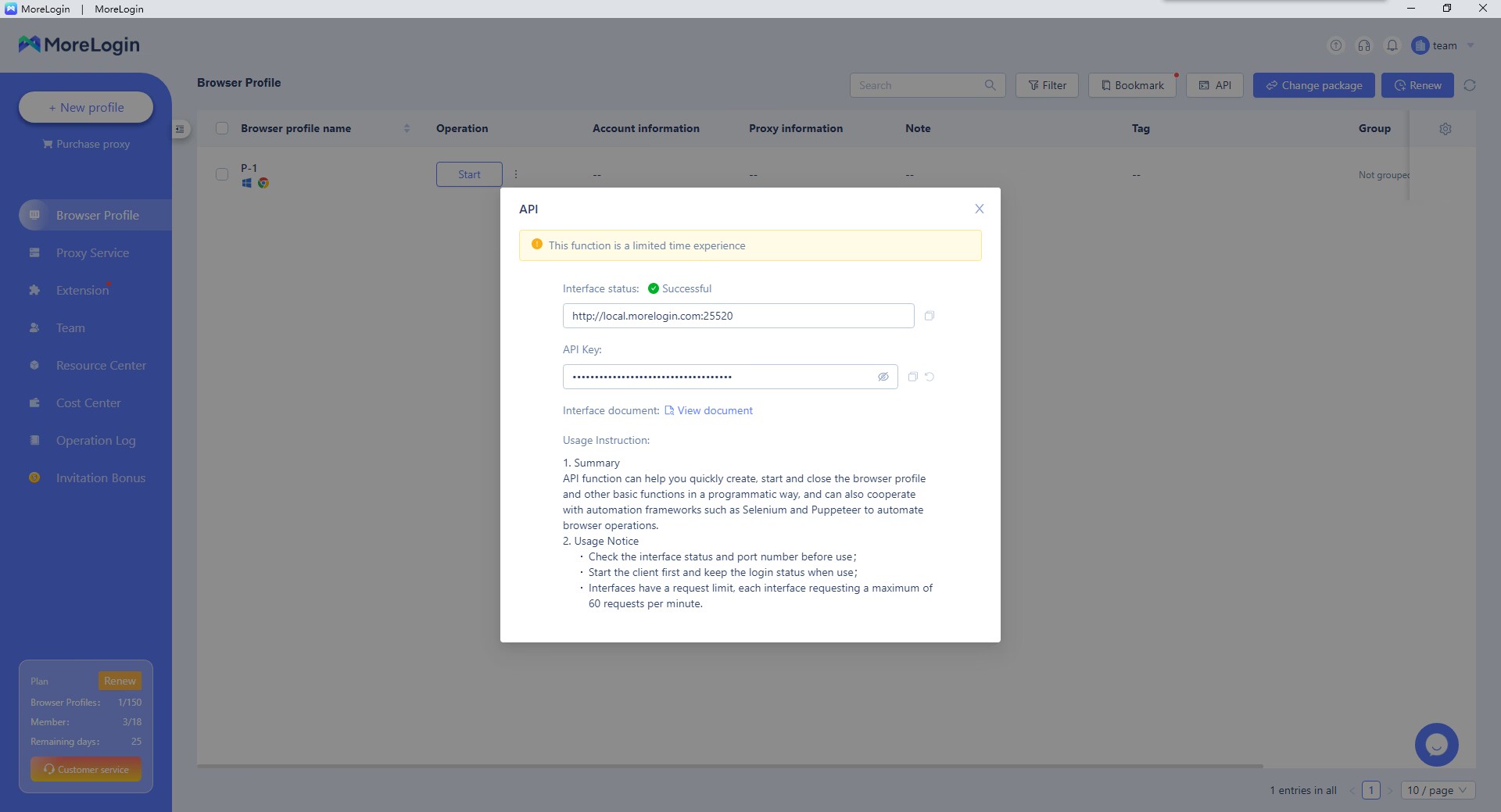Expand the 10 / page dropdown
This screenshot has height=812, width=1501.
[1438, 790]
